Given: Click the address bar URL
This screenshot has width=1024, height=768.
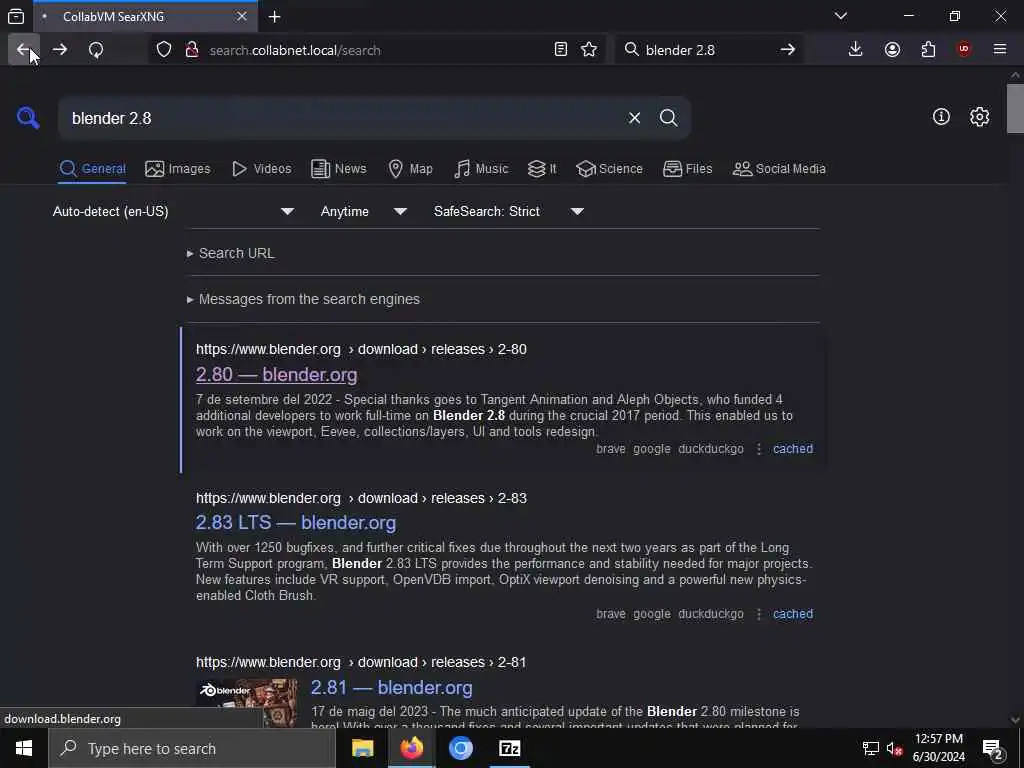Looking at the screenshot, I should pos(295,50).
